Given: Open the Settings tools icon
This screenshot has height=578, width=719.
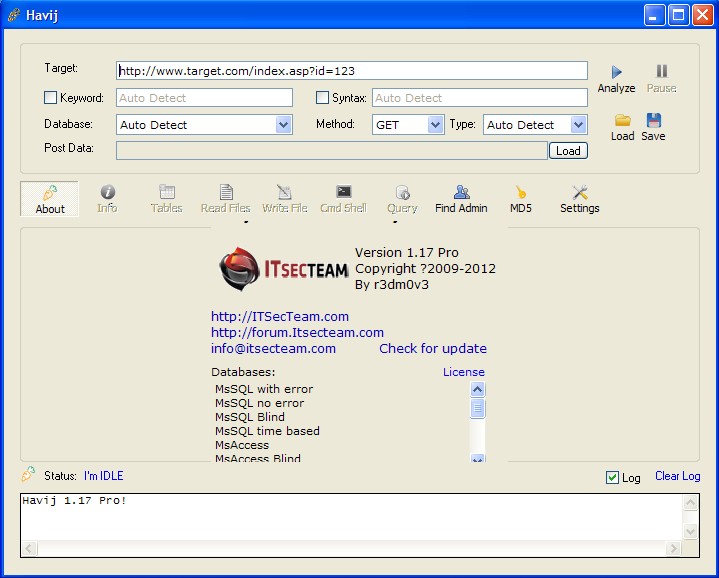Looking at the screenshot, I should (x=580, y=192).
